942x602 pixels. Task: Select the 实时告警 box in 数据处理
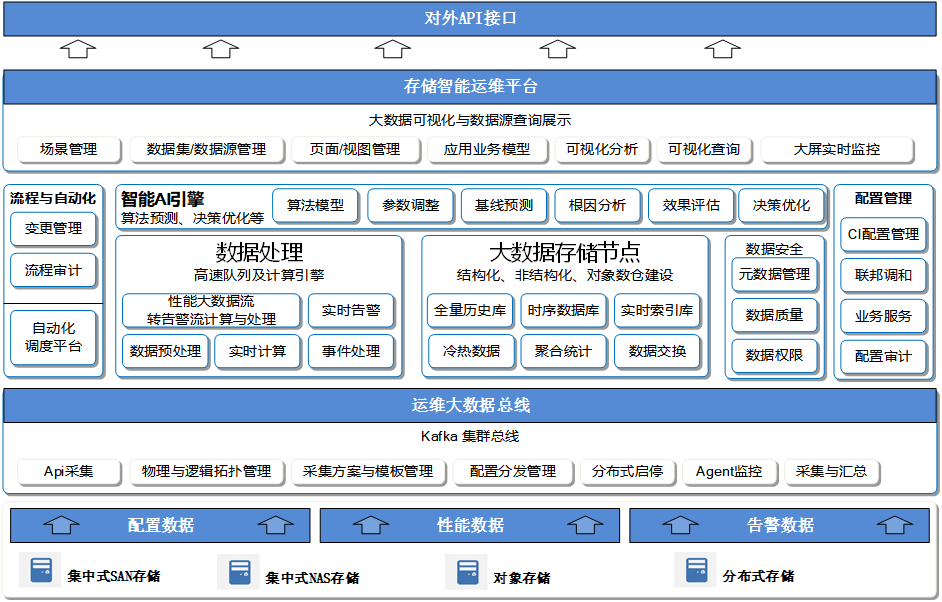coord(350,311)
